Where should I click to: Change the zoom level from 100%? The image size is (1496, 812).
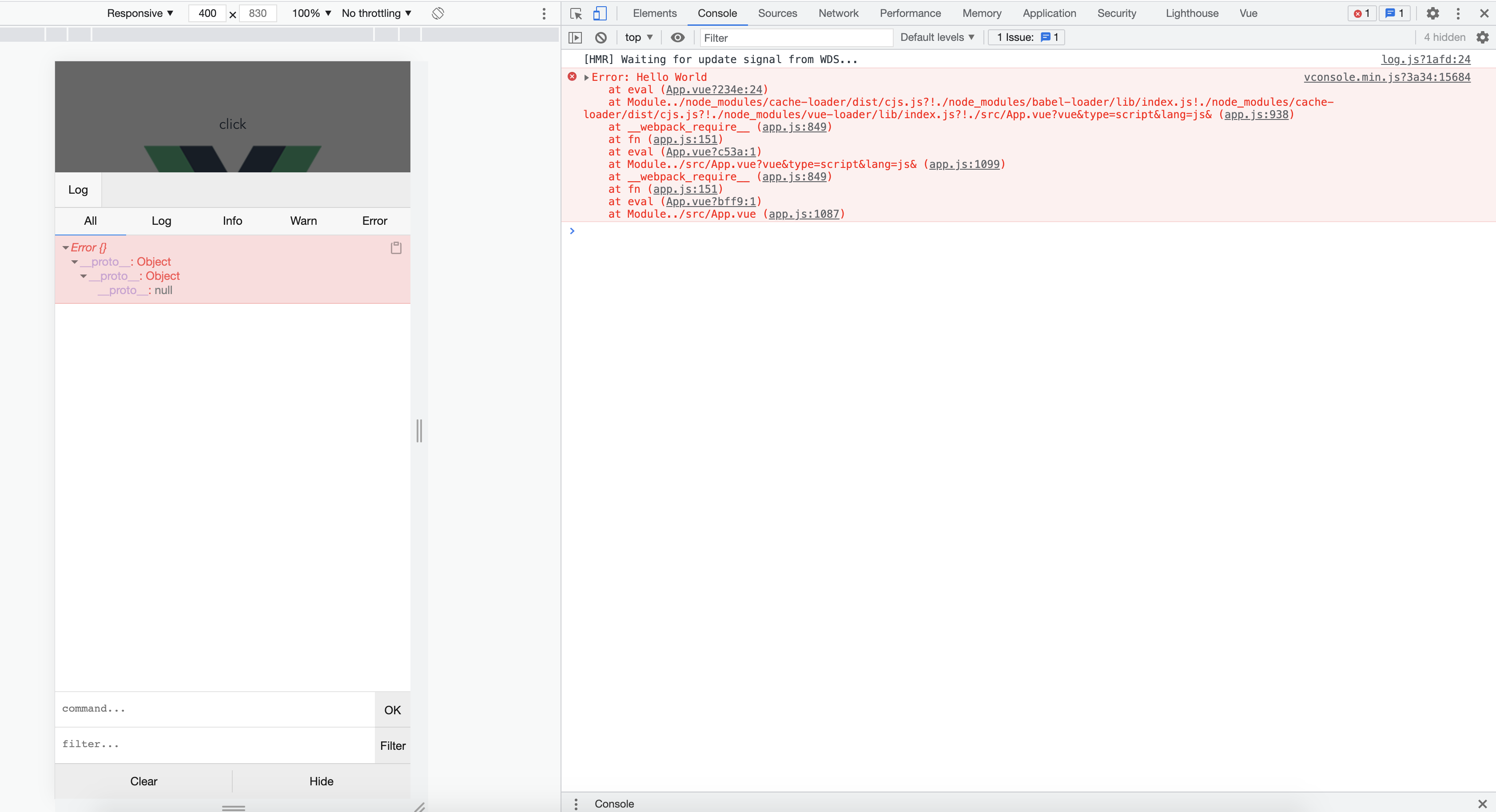310,13
